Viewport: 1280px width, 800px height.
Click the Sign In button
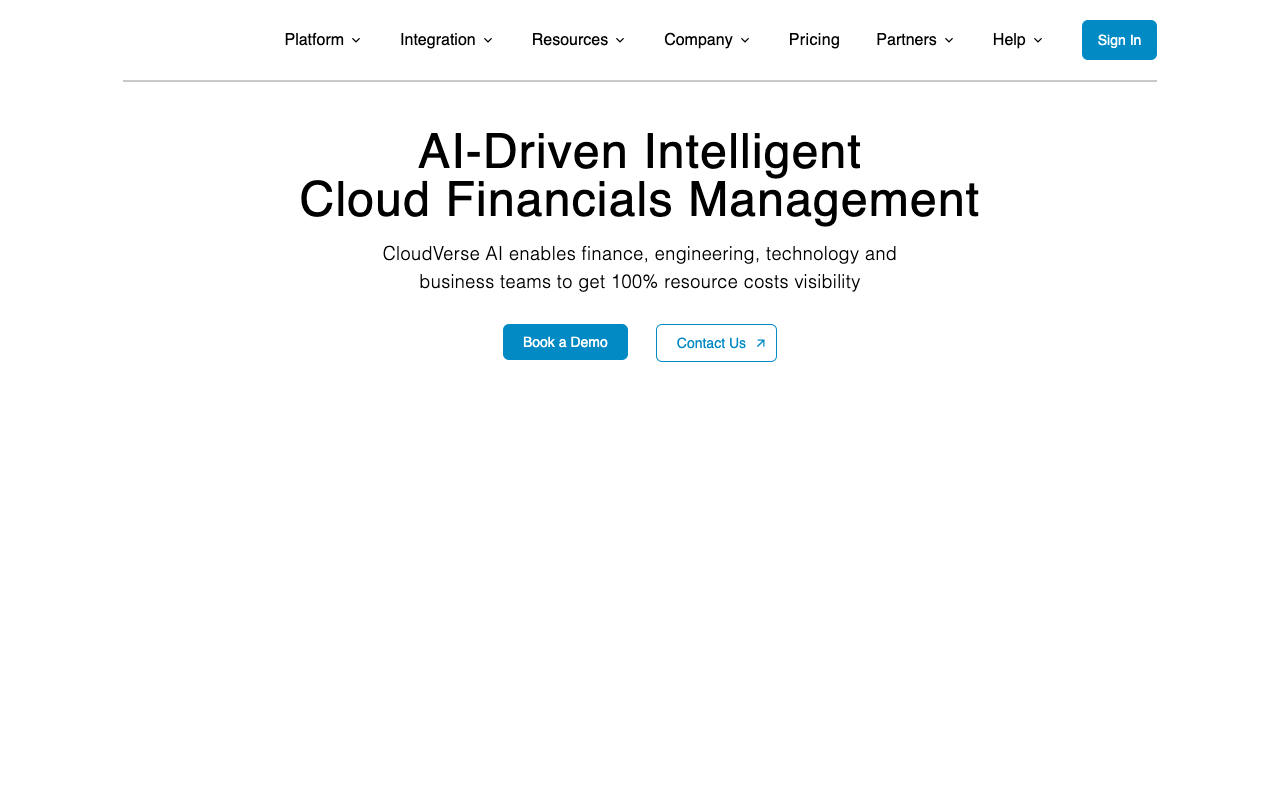(x=1119, y=40)
